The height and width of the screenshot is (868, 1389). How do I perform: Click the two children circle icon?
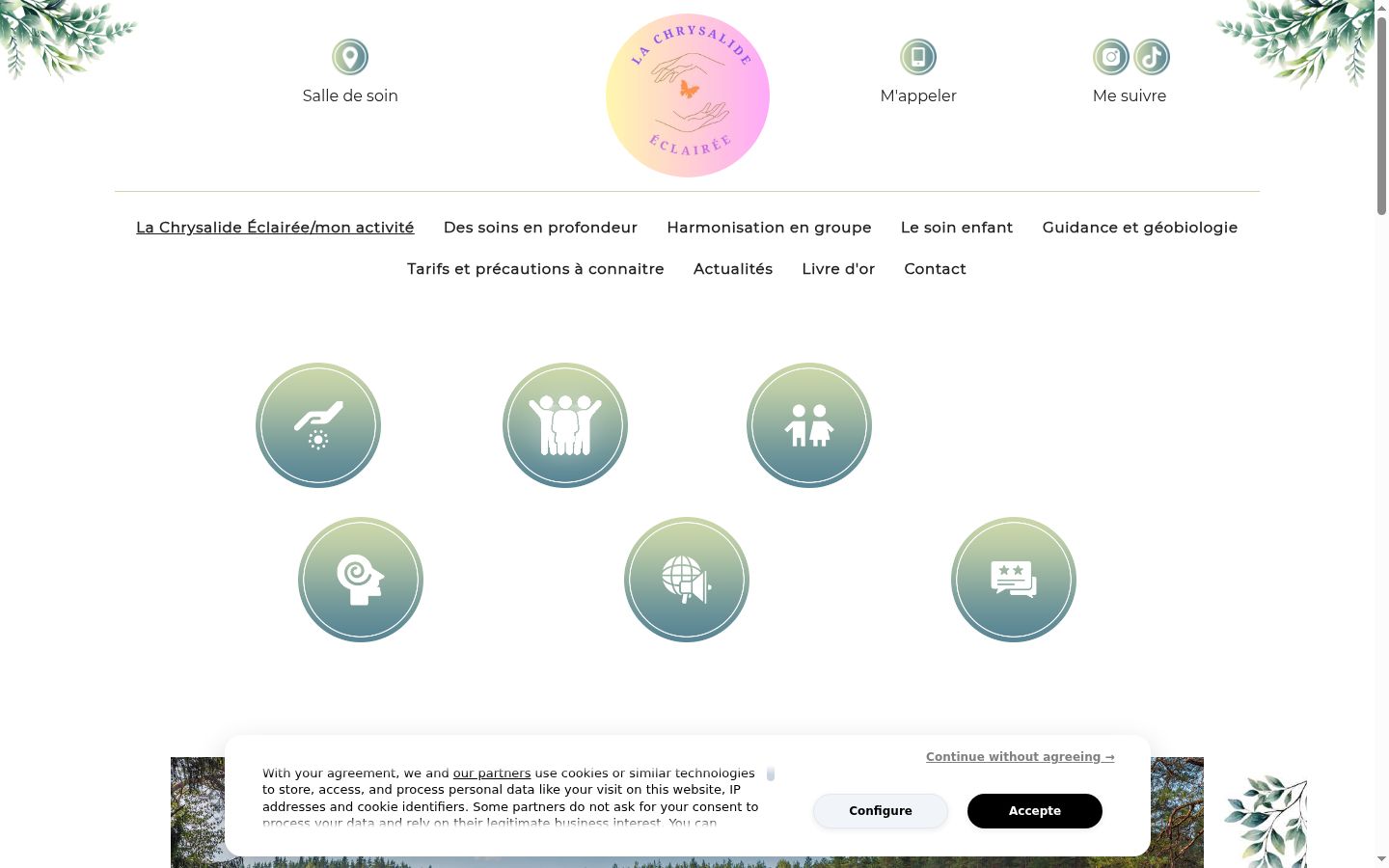tap(809, 425)
